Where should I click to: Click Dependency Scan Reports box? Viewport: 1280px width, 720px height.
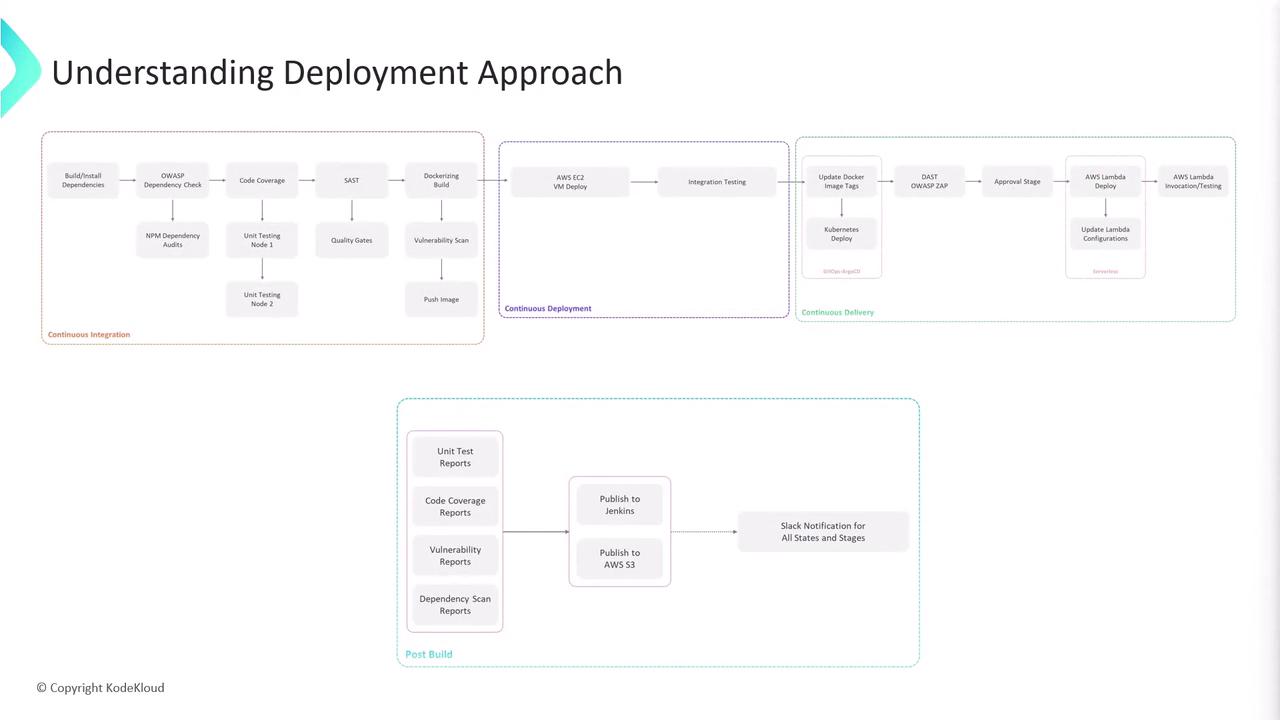[x=455, y=605]
